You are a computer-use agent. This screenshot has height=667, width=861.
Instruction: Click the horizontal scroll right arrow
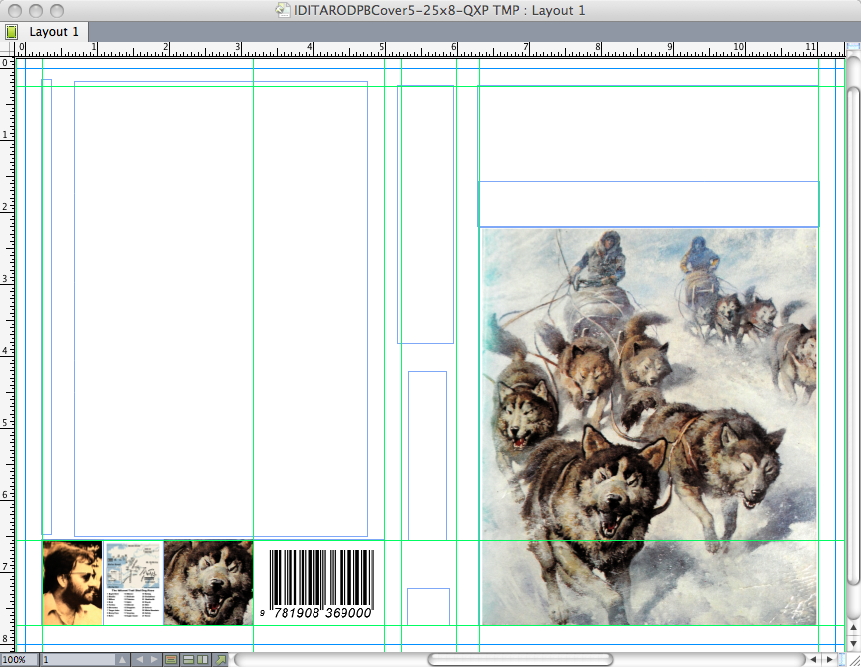tap(830, 659)
